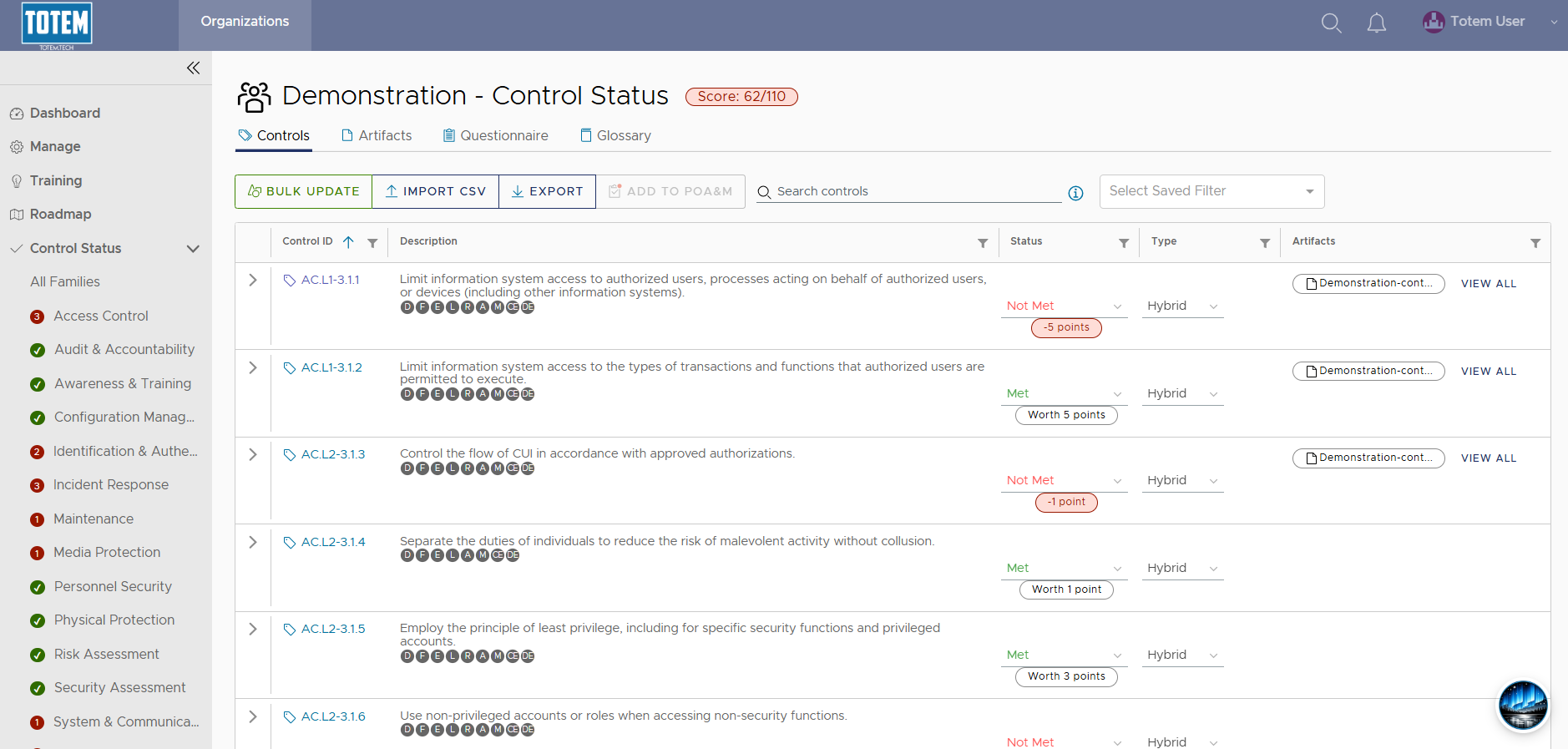Expand row AC.L2-3.1.5 details
The height and width of the screenshot is (749, 1568).
click(x=253, y=630)
